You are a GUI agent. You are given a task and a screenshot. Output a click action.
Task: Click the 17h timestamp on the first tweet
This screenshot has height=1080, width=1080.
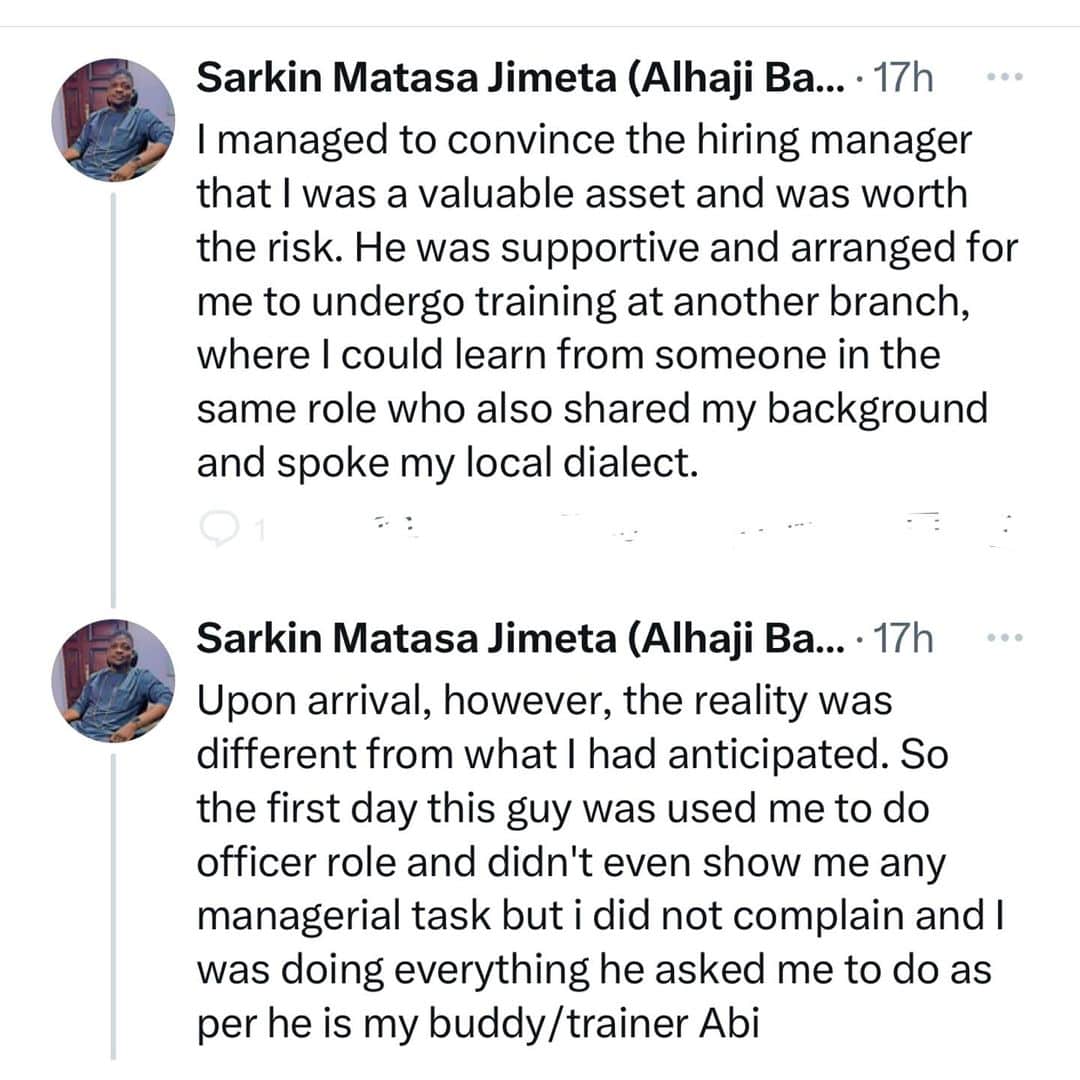(903, 79)
